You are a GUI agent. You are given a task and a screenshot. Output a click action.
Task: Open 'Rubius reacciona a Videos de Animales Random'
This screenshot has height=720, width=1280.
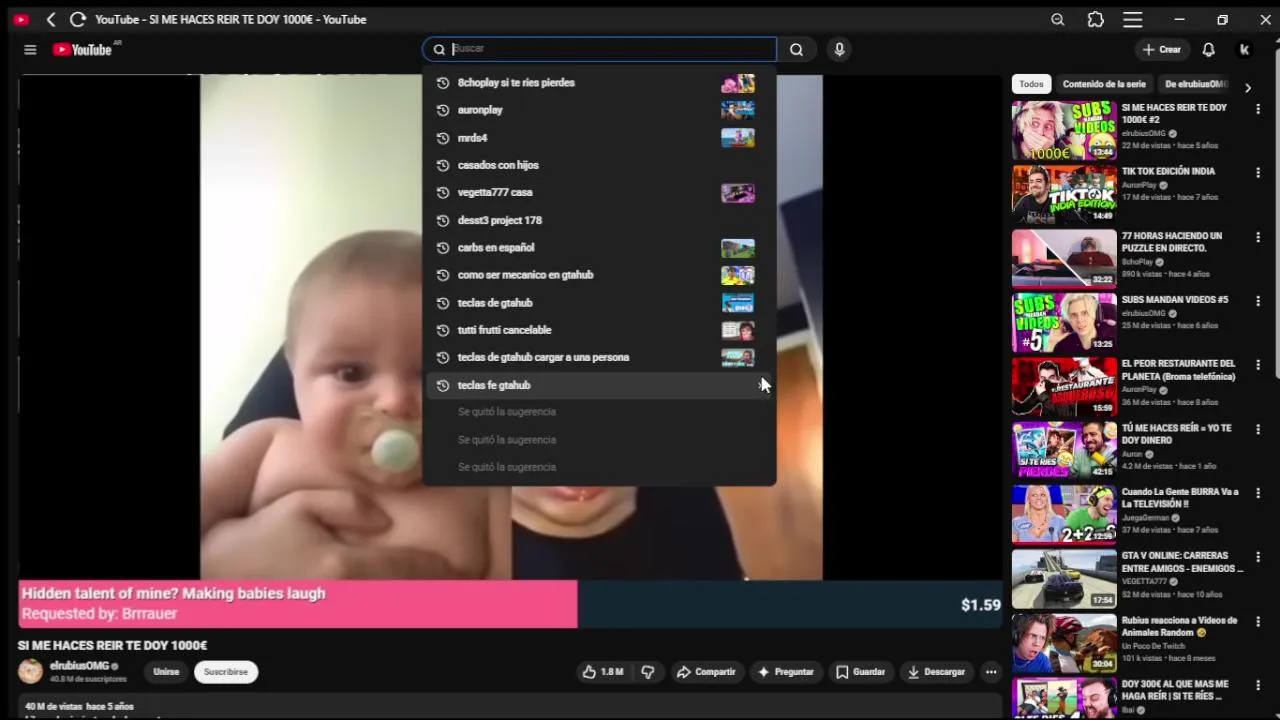(x=1179, y=626)
